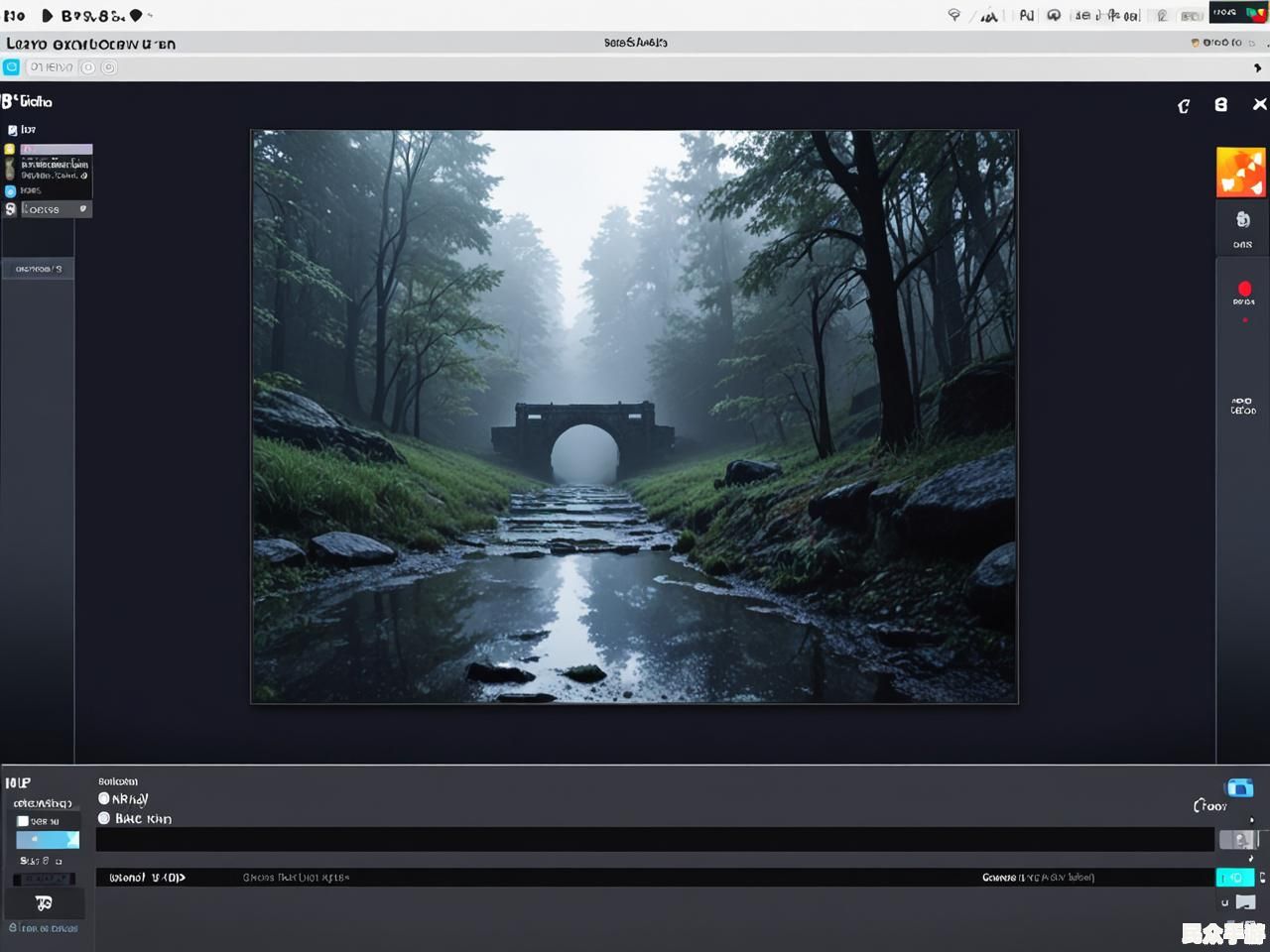This screenshot has width=1270, height=952.
Task: Click the white label in the lower black bar
Action: tap(147, 878)
